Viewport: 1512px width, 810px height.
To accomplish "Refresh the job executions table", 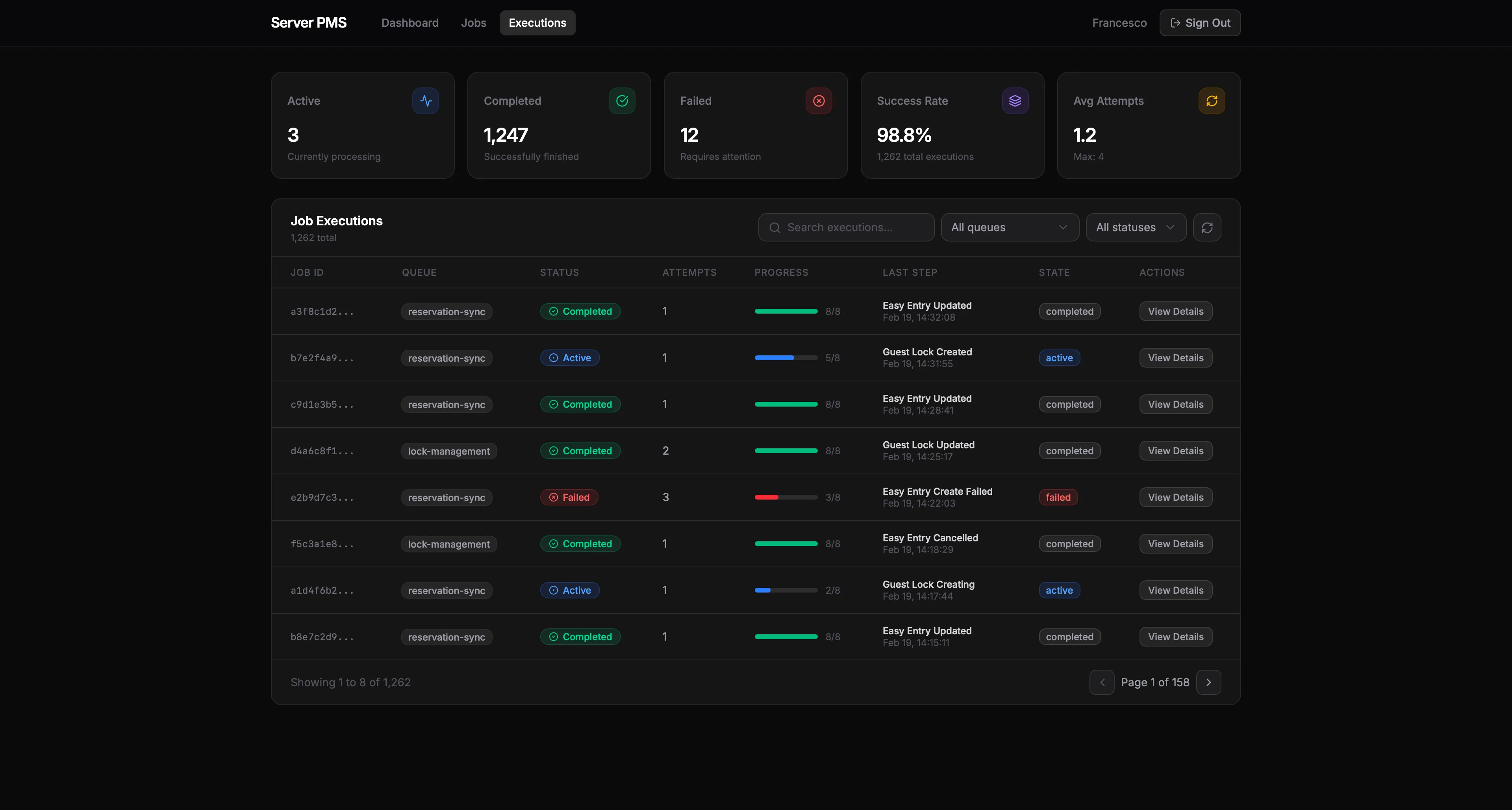I will click(1207, 227).
